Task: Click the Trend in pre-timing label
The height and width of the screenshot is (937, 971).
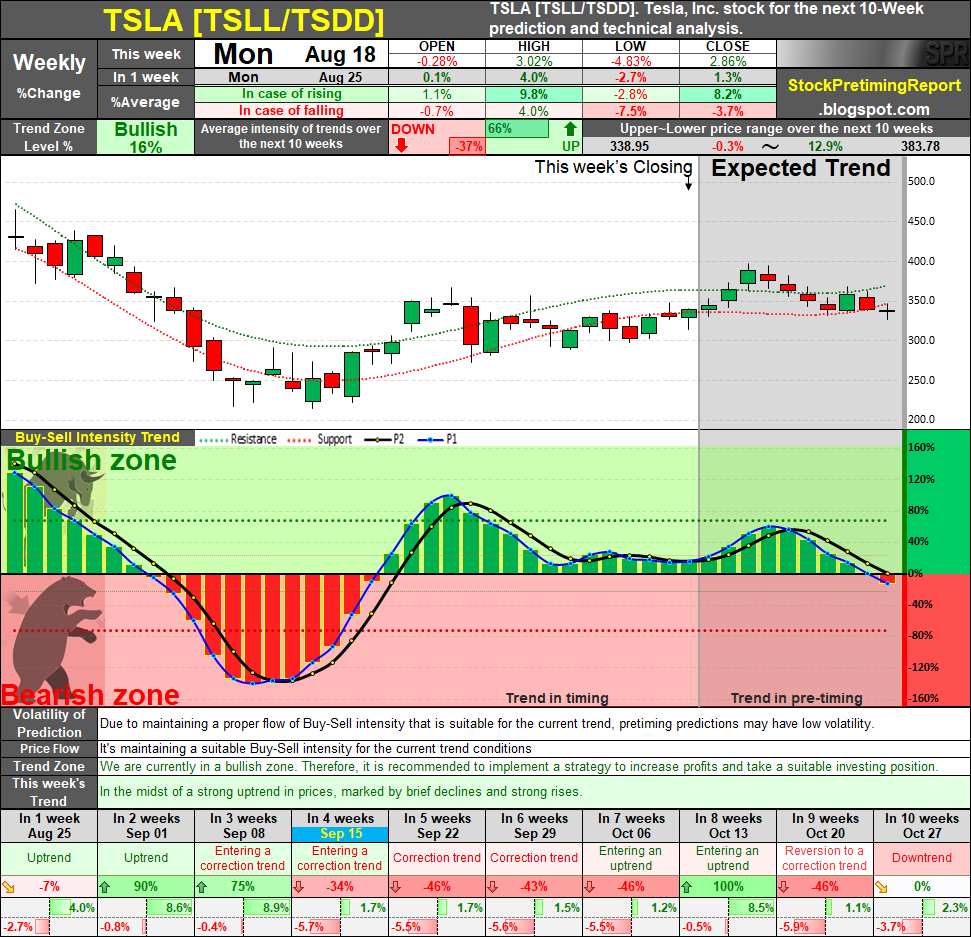Action: (796, 699)
